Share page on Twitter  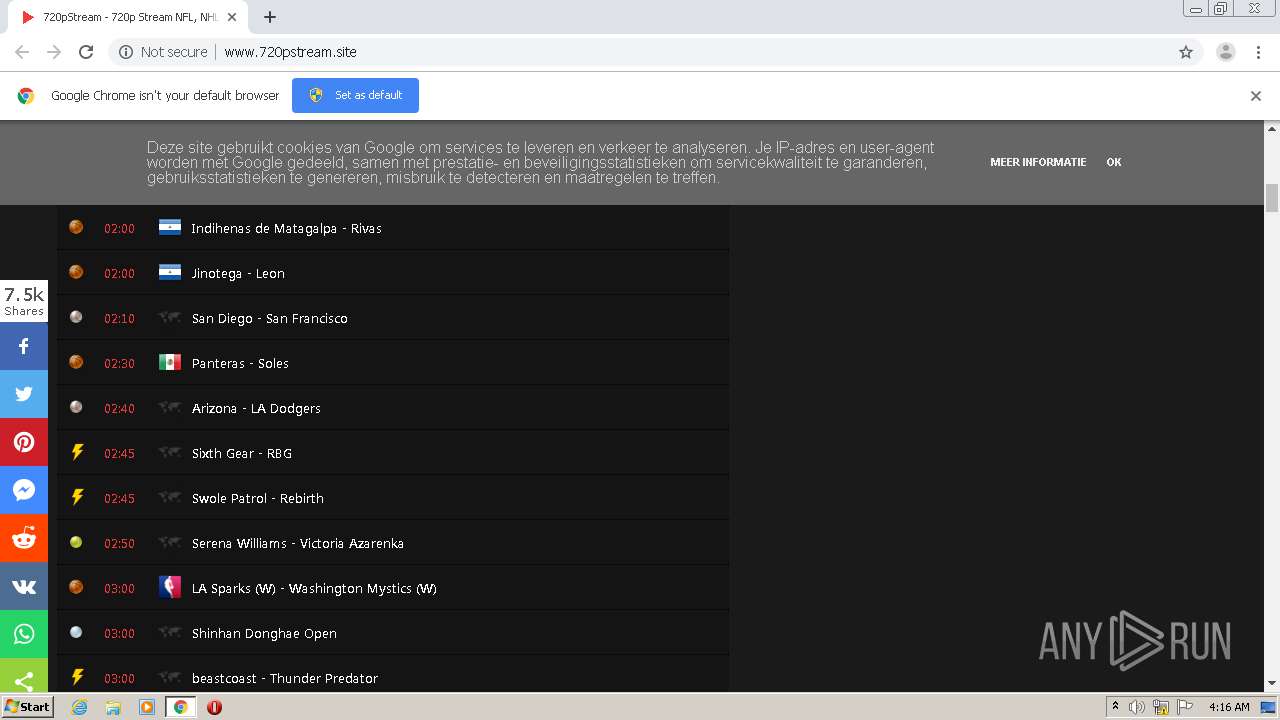coord(24,394)
